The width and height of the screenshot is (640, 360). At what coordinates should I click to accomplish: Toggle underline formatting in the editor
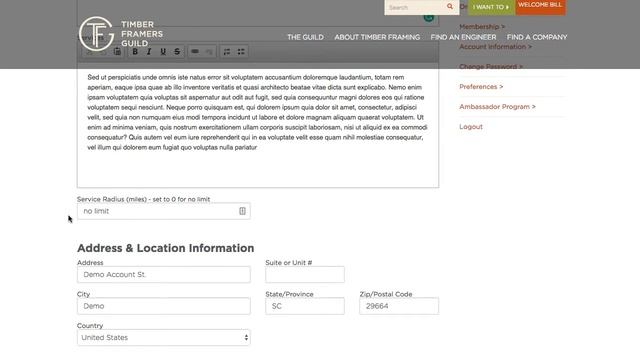[x=163, y=51]
